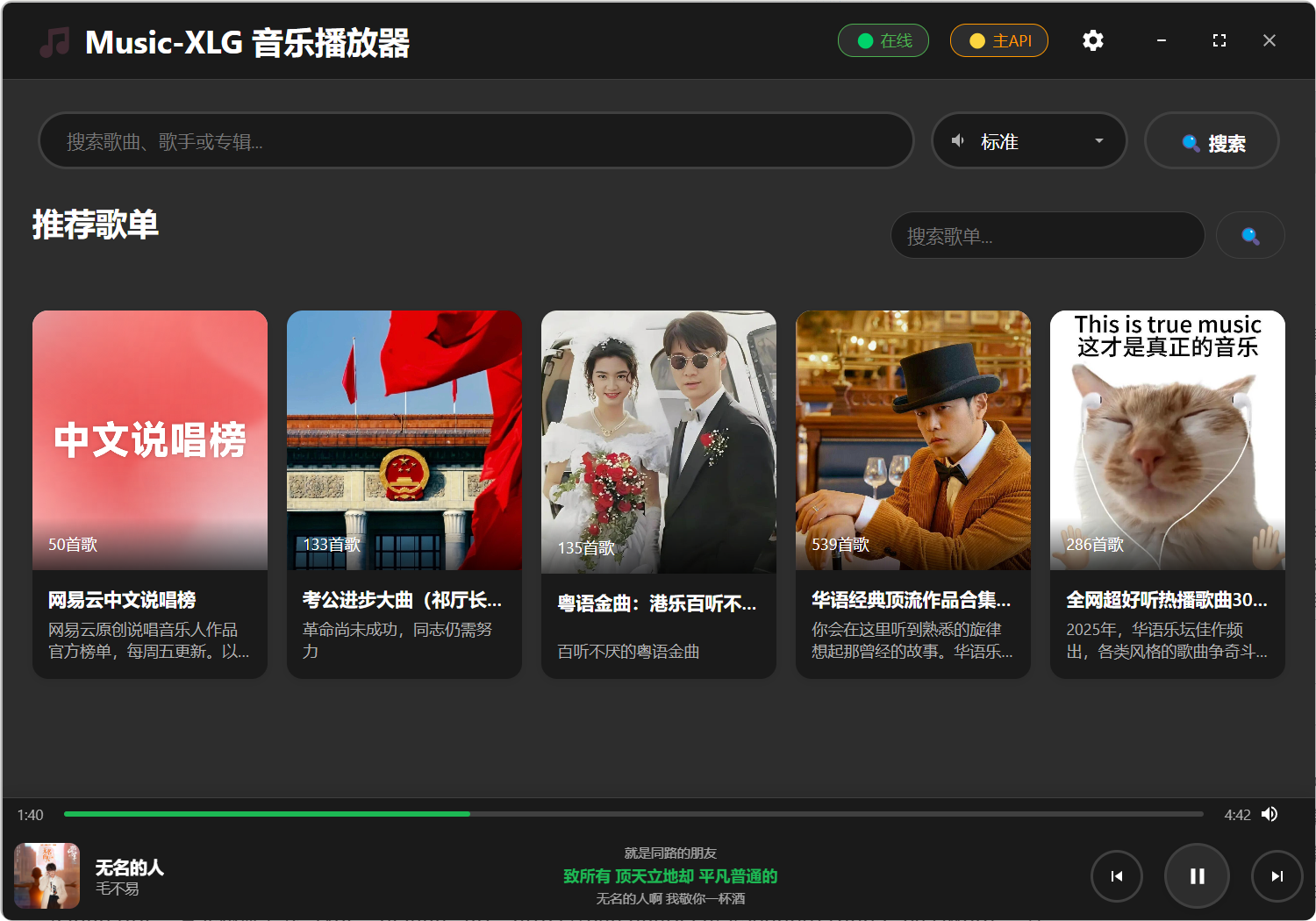Focus the 搜索歌曲、歌手或专辑 search field
This screenshot has height=921, width=1316.
476,141
